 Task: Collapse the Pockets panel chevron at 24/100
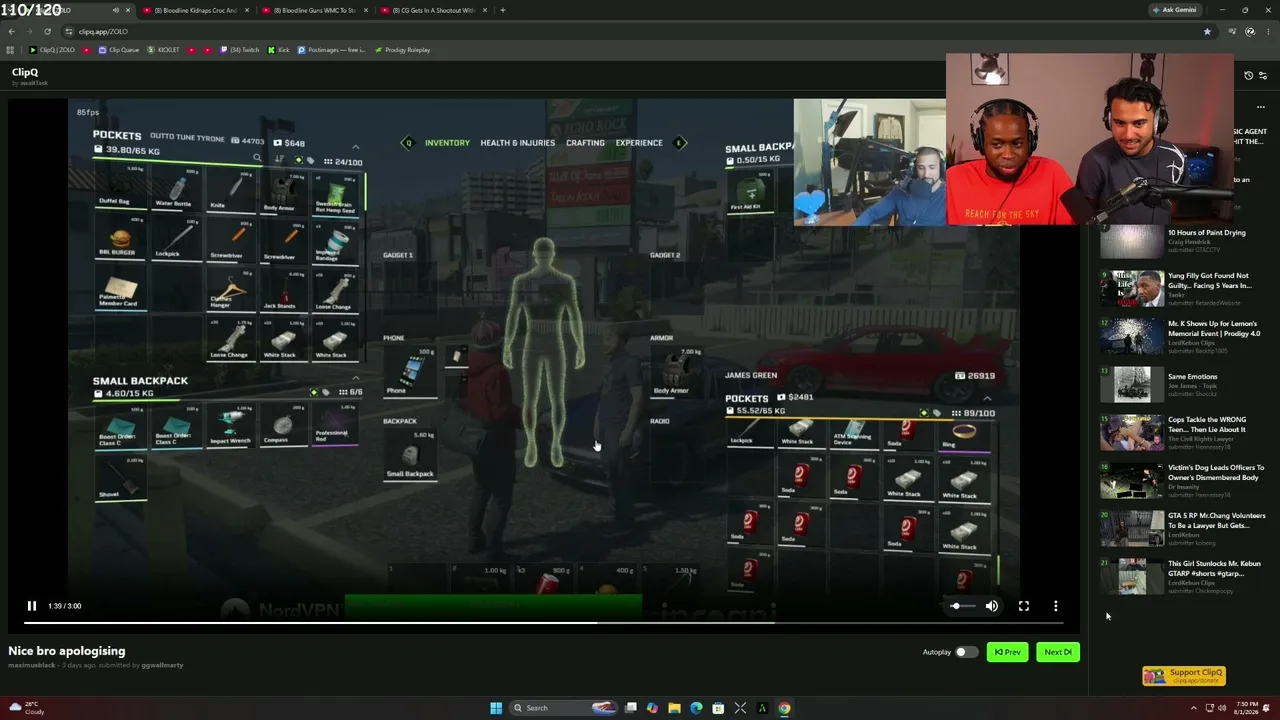pos(355,147)
